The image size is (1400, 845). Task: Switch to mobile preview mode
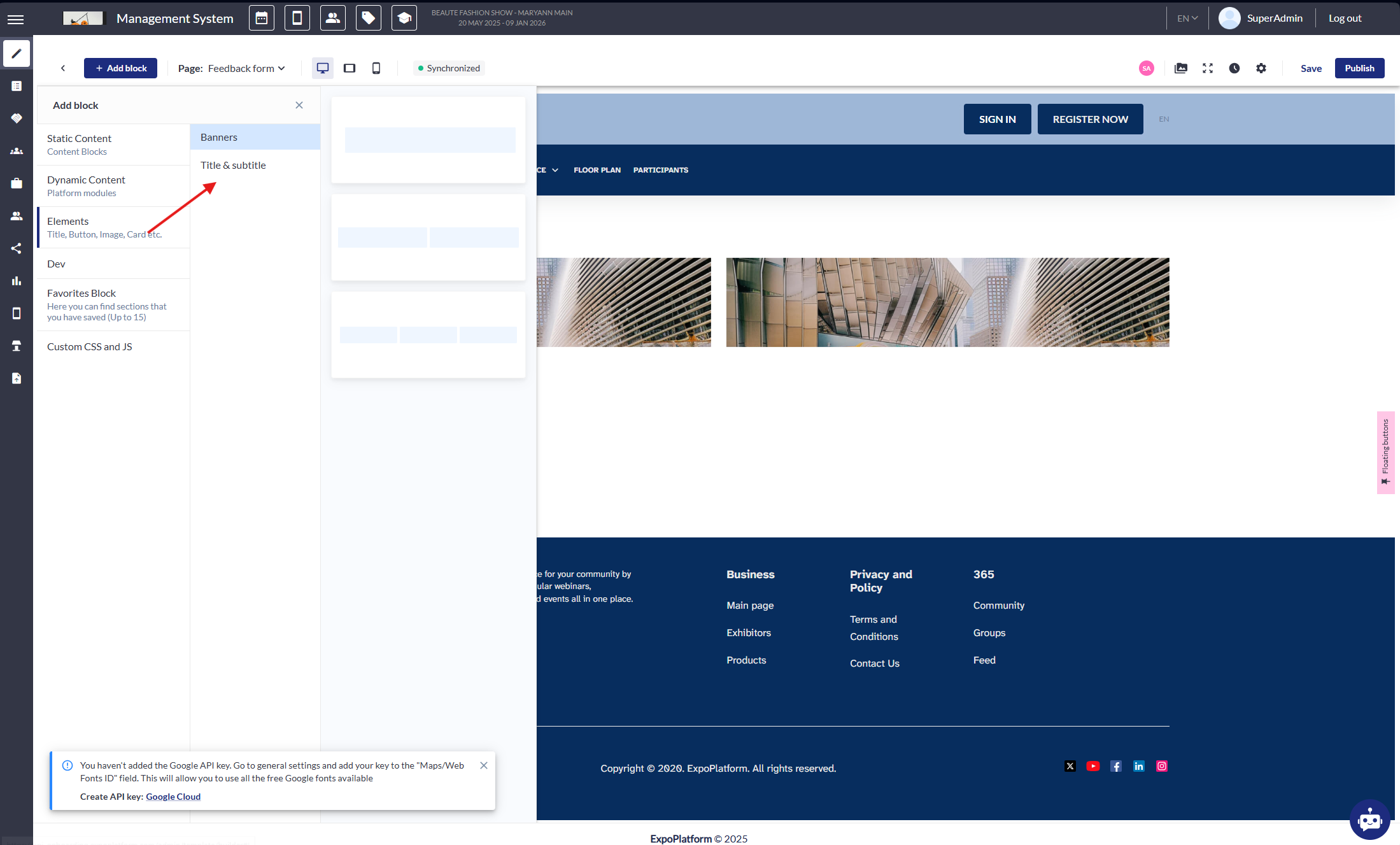click(376, 68)
